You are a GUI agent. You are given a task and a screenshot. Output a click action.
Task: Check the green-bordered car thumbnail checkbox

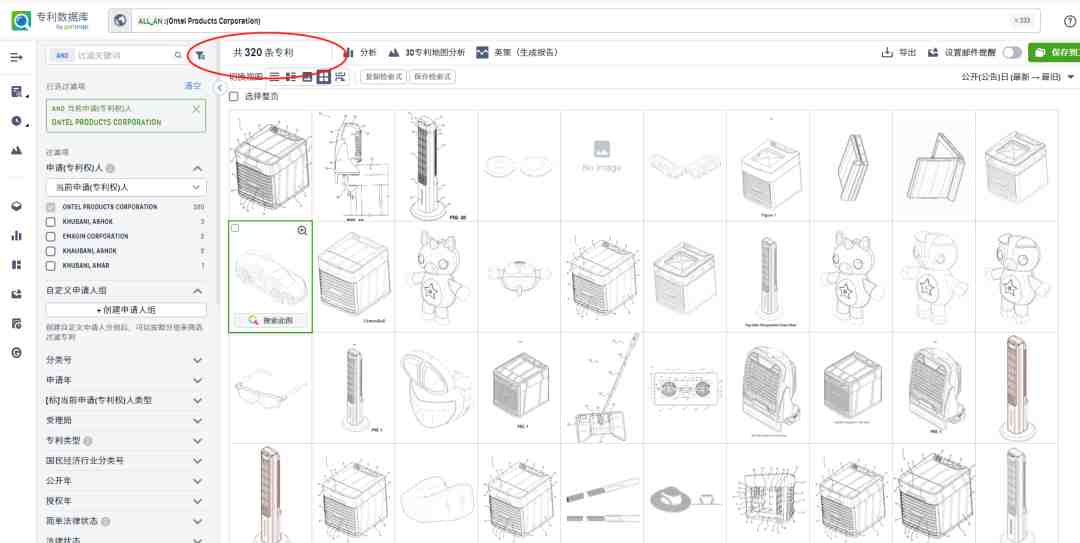coord(236,228)
